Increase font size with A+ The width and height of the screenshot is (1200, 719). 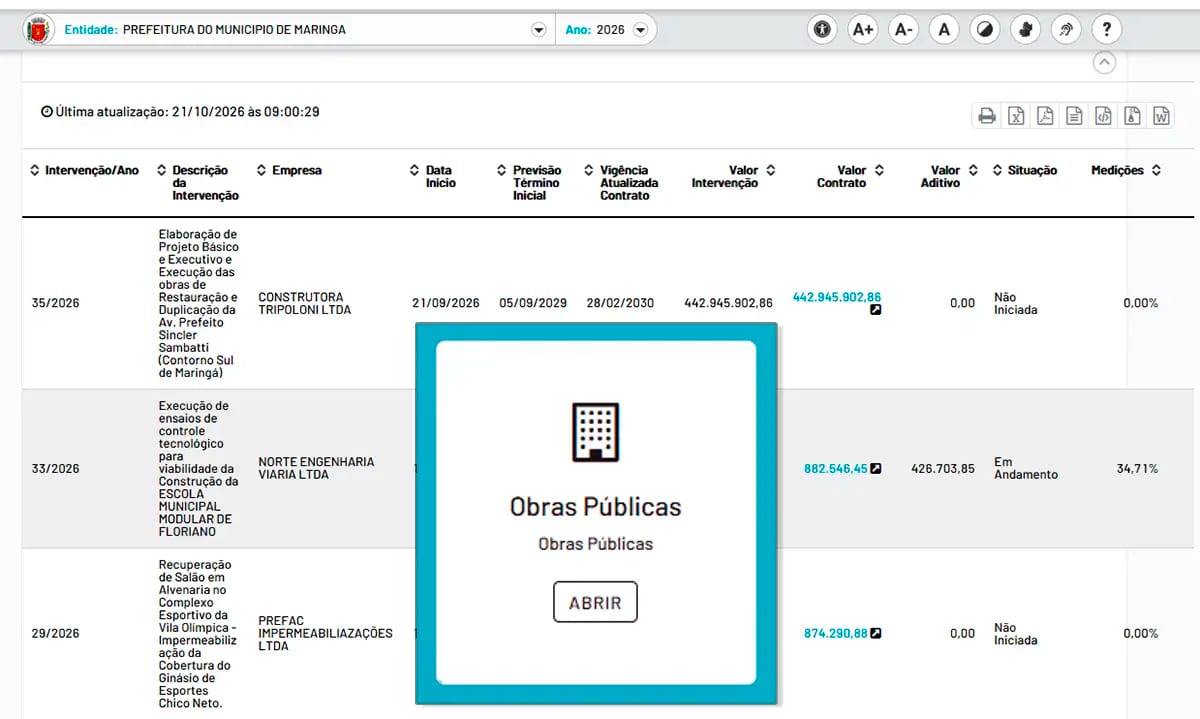pyautogui.click(x=863, y=29)
